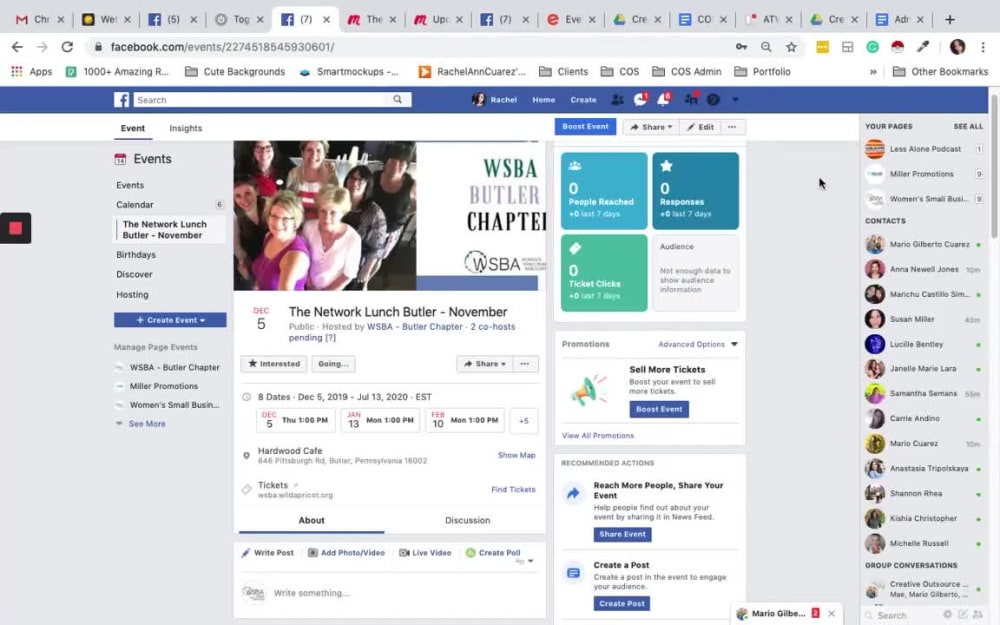Click the browser Back arrow
The width and height of the screenshot is (1000, 625).
tap(17, 47)
